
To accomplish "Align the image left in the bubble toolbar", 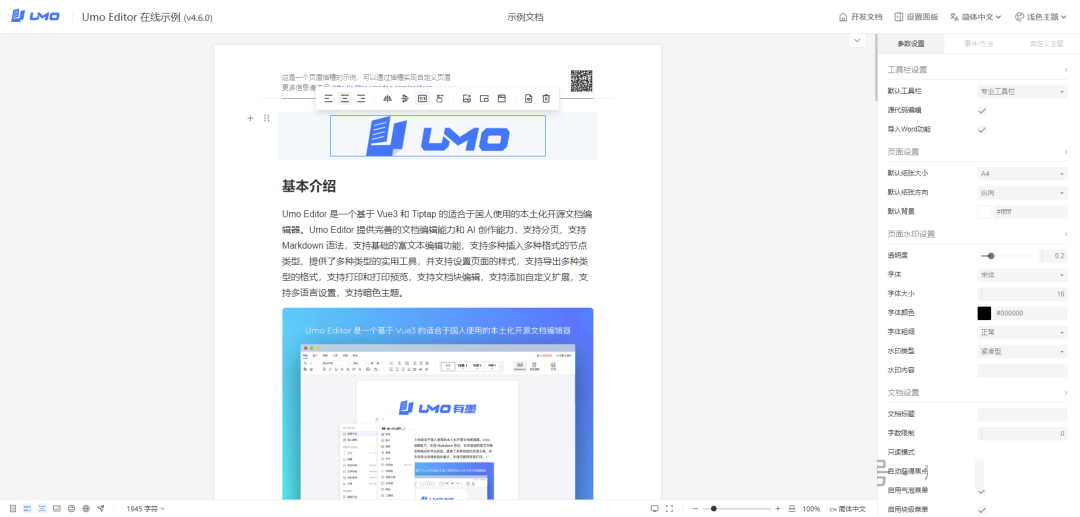I will click(x=328, y=98).
